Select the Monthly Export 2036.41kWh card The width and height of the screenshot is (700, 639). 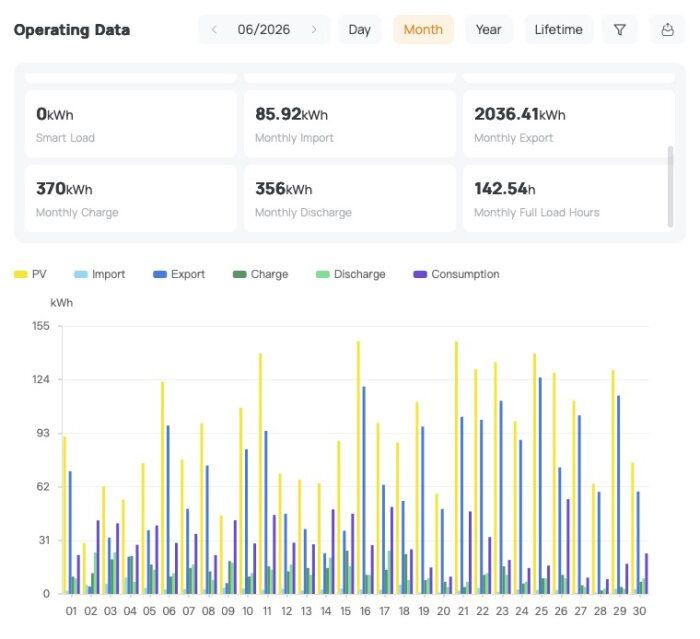tap(569, 124)
